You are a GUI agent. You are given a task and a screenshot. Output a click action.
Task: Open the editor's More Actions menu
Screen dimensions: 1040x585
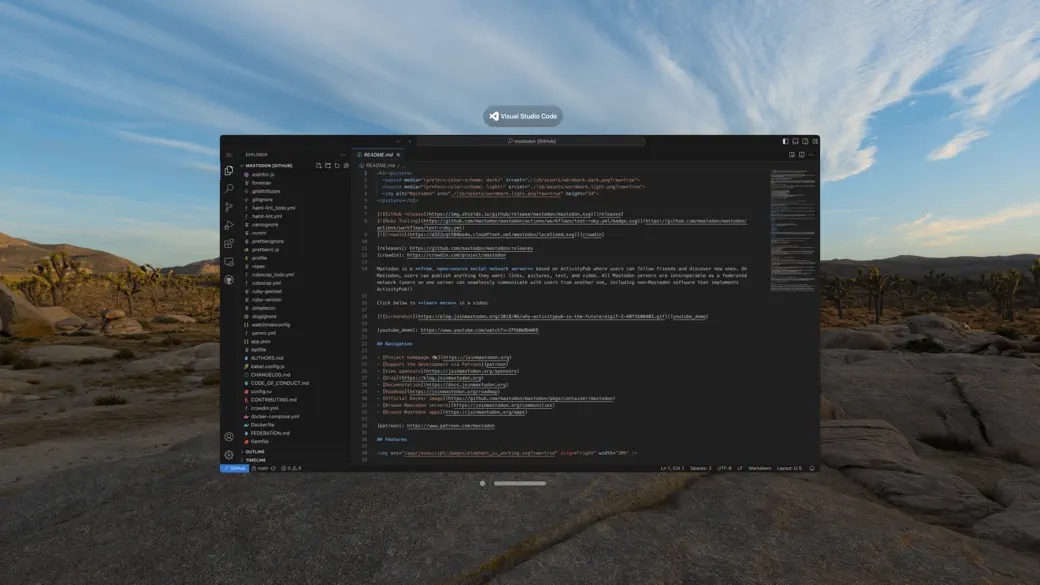tap(812, 155)
